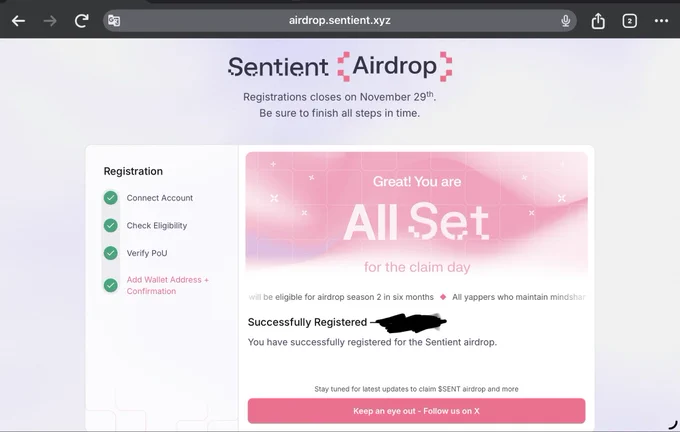Viewport: 680px width, 432px height.
Task: Open the share sheet icon
Action: pos(598,20)
